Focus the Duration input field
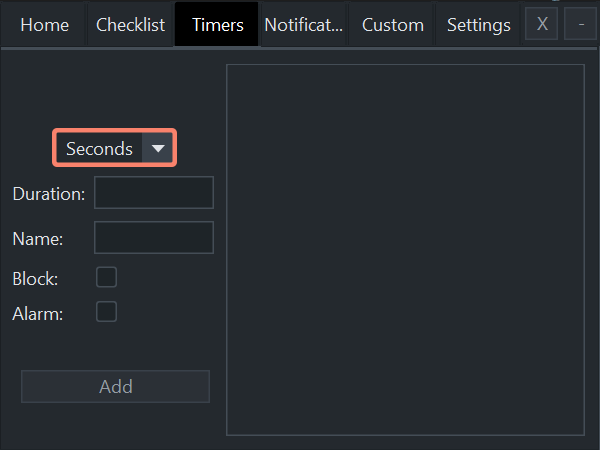This screenshot has height=450, width=600. 154,192
